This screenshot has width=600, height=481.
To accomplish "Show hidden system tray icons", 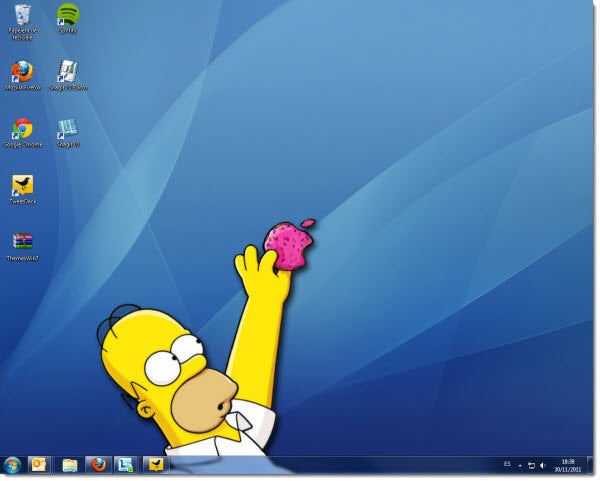I will click(520, 466).
